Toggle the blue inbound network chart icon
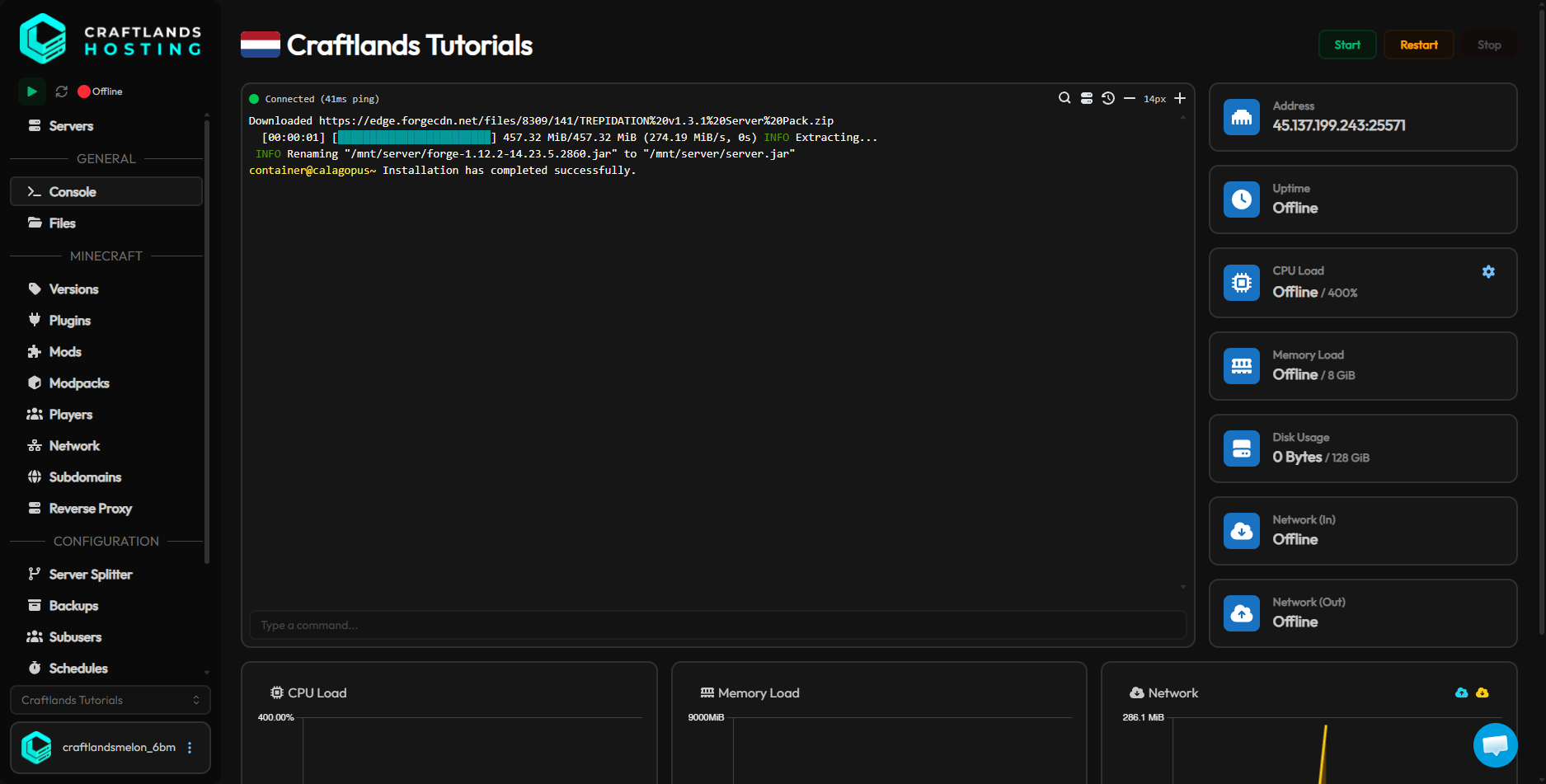 [x=1462, y=692]
